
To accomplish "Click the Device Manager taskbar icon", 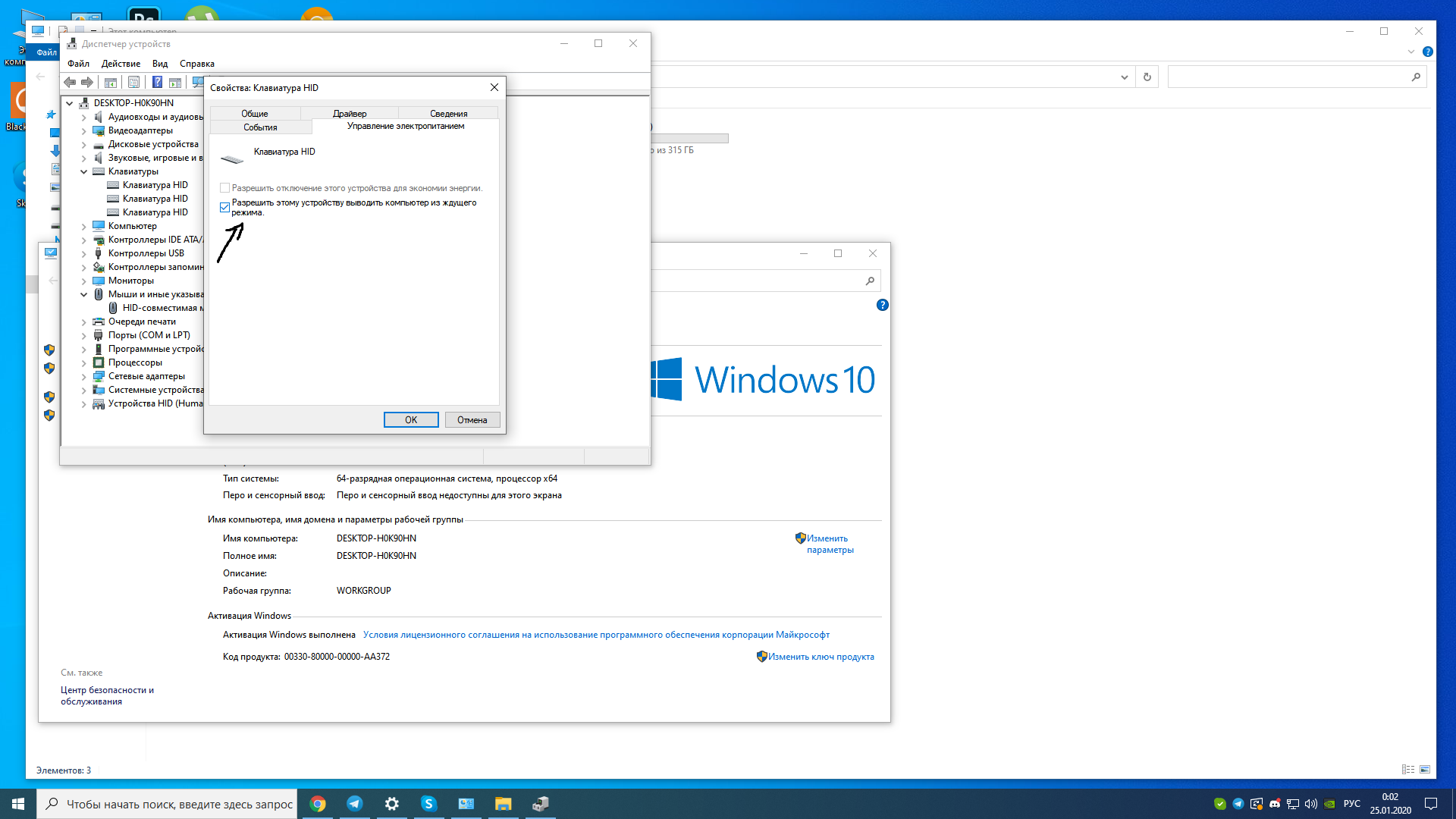I will pos(541,804).
